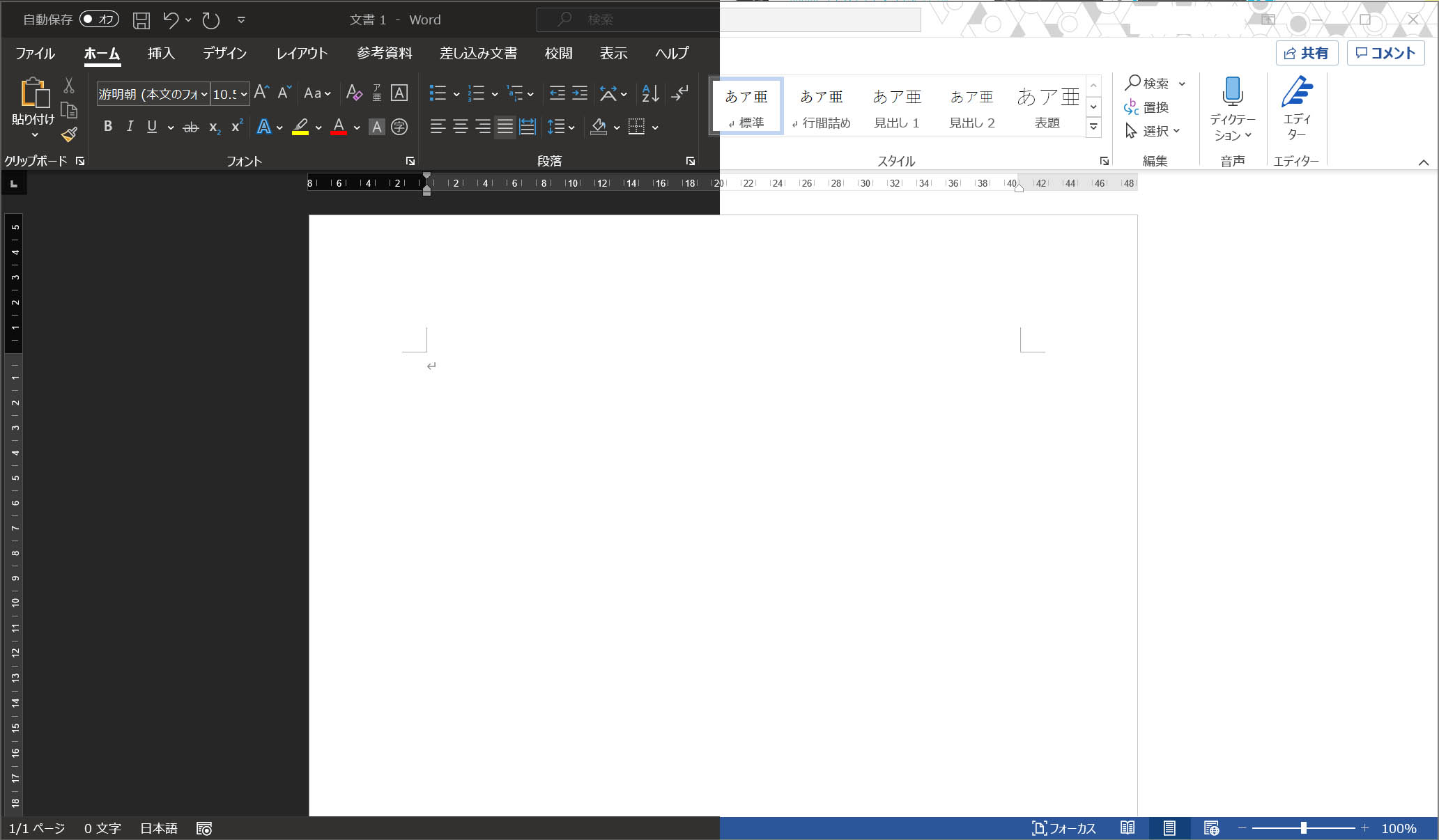Decrease paragraph indent
The image size is (1439, 840).
[557, 93]
